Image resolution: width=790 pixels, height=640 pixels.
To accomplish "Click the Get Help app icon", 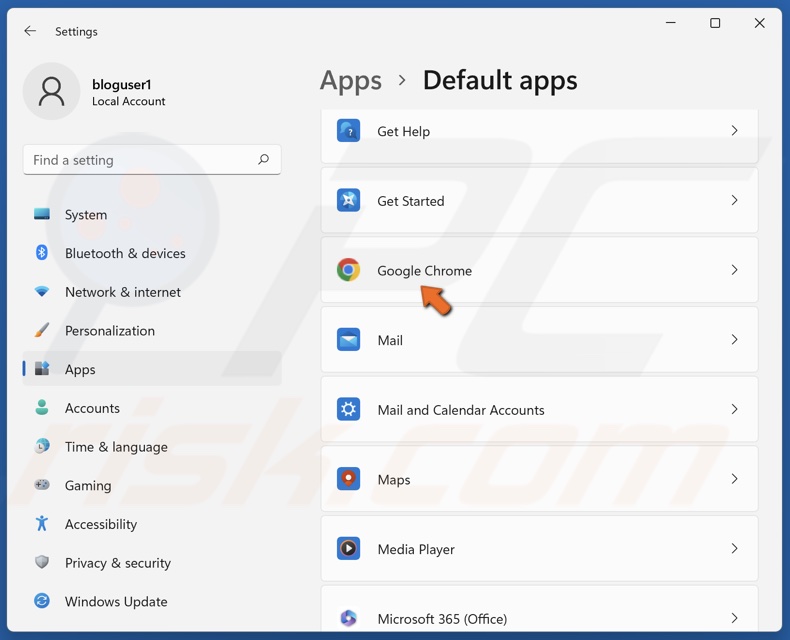I will click(x=348, y=131).
